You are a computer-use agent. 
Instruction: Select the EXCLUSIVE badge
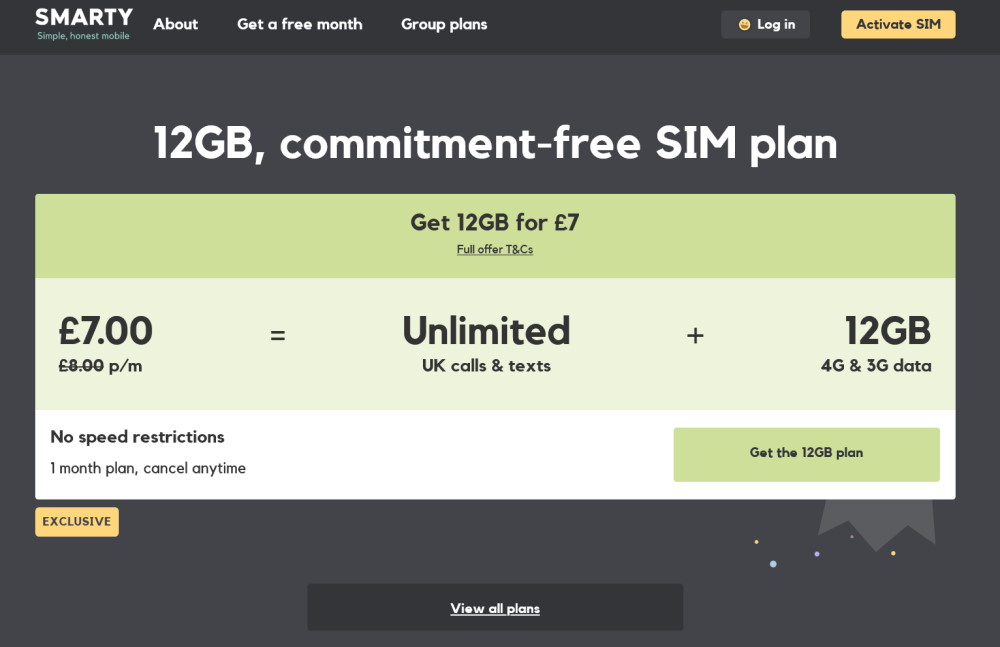pyautogui.click(x=76, y=521)
